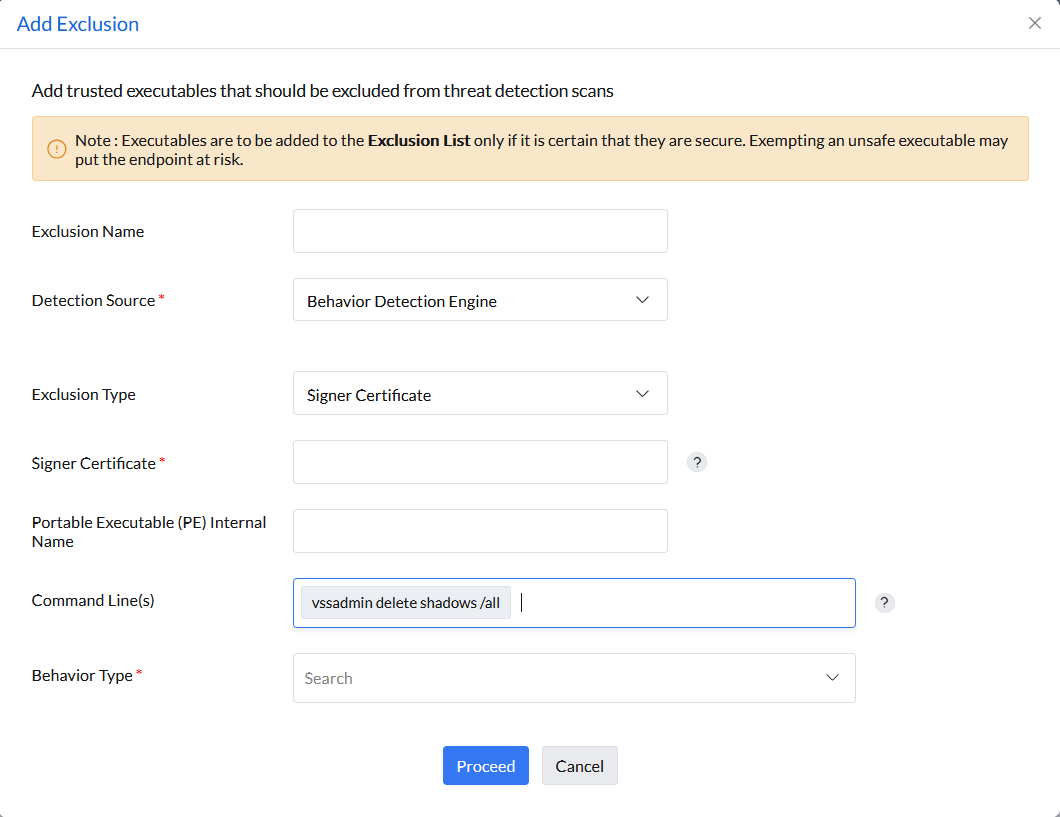The width and height of the screenshot is (1060, 817).
Task: Click the Proceed button
Action: tap(486, 765)
